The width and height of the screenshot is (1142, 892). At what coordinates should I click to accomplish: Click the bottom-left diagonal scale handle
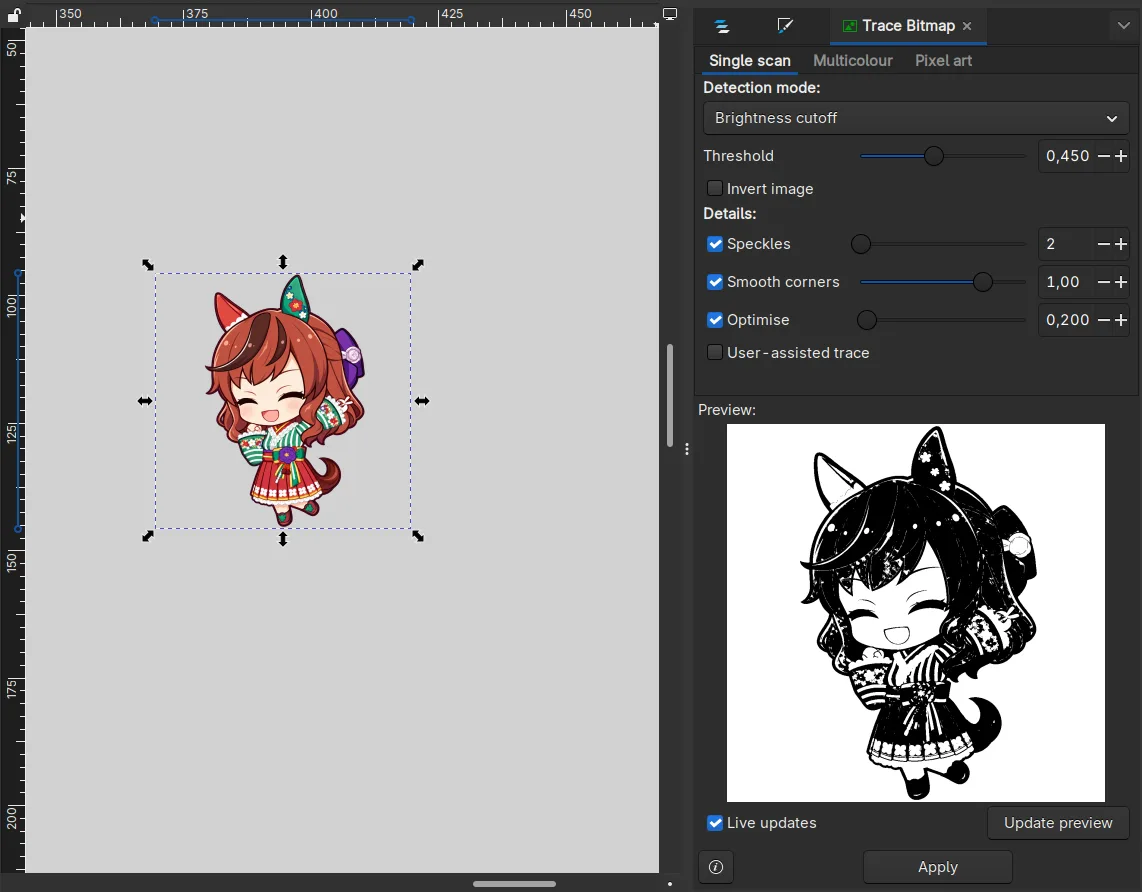tap(148, 536)
